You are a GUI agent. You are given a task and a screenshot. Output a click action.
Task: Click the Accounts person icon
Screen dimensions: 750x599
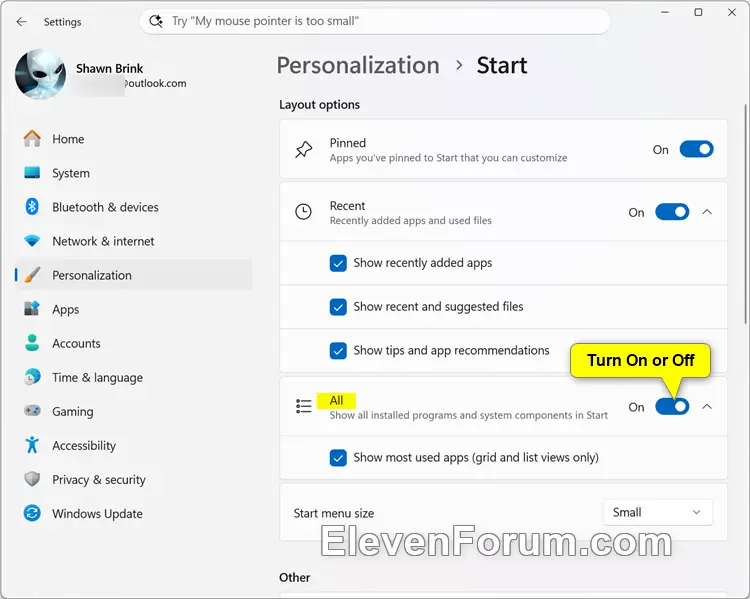click(32, 343)
